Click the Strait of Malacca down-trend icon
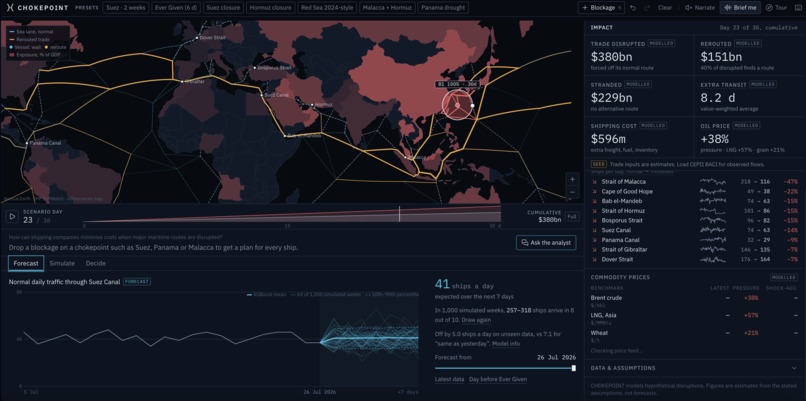The width and height of the screenshot is (806, 401). coord(594,182)
